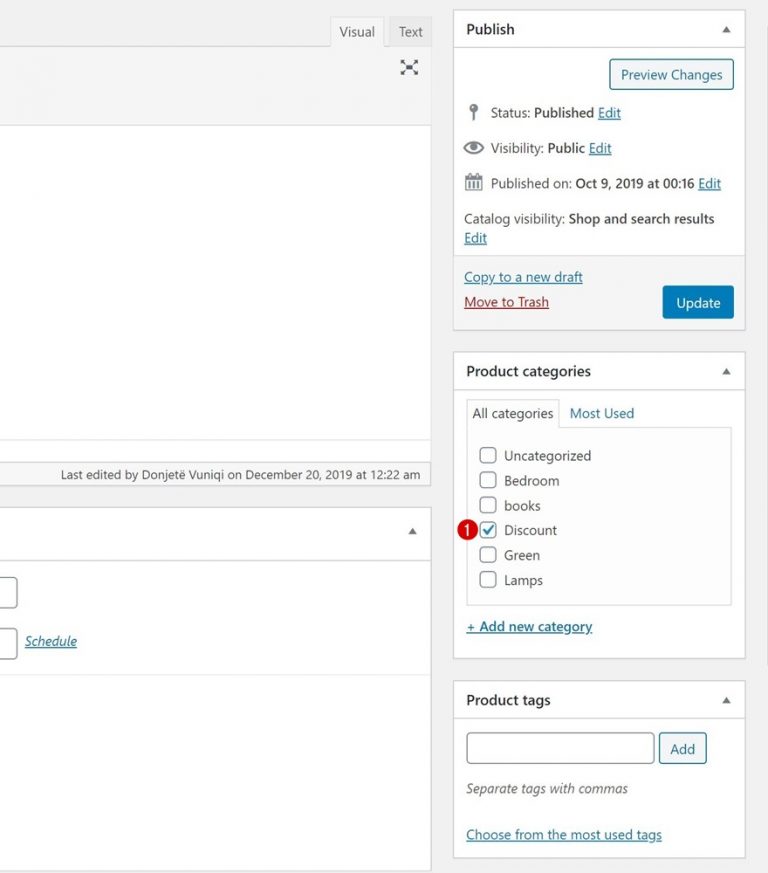Click the calendar icon beside Published on
Screen dimensions: 768x873
pos(474,183)
